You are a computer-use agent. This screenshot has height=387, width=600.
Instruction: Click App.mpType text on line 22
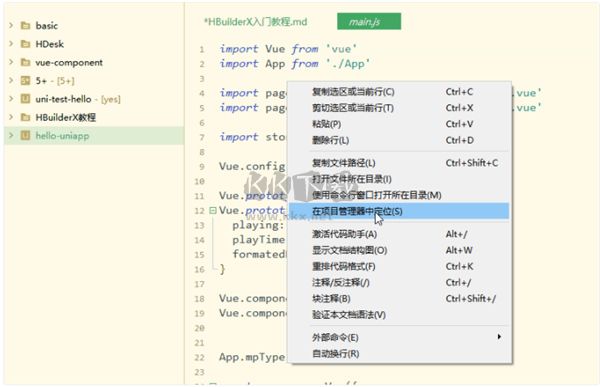point(252,358)
